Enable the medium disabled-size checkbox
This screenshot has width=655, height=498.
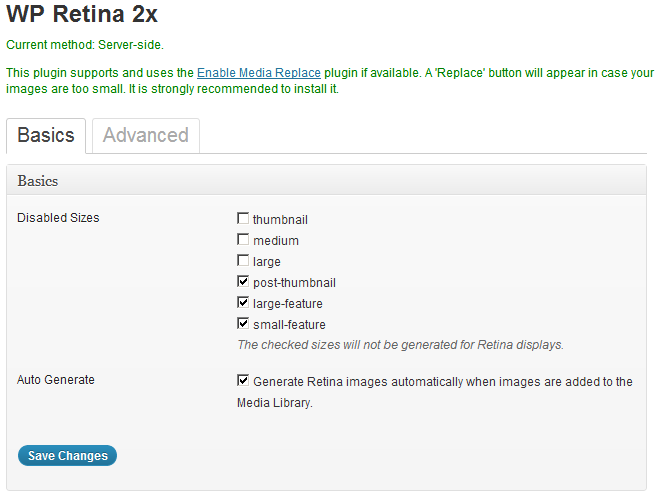243,240
